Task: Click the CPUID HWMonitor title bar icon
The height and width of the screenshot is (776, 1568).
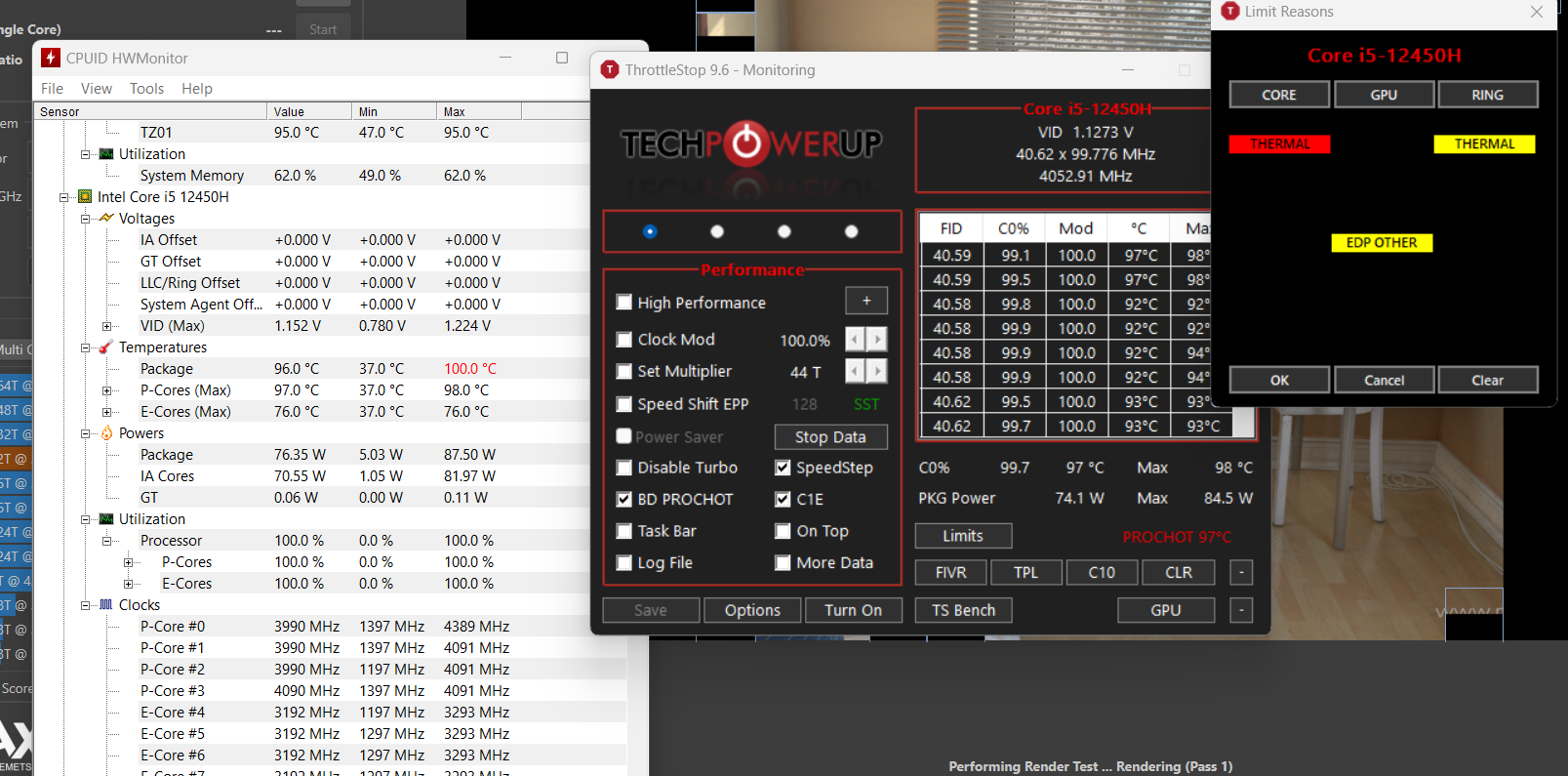Action: 51,59
